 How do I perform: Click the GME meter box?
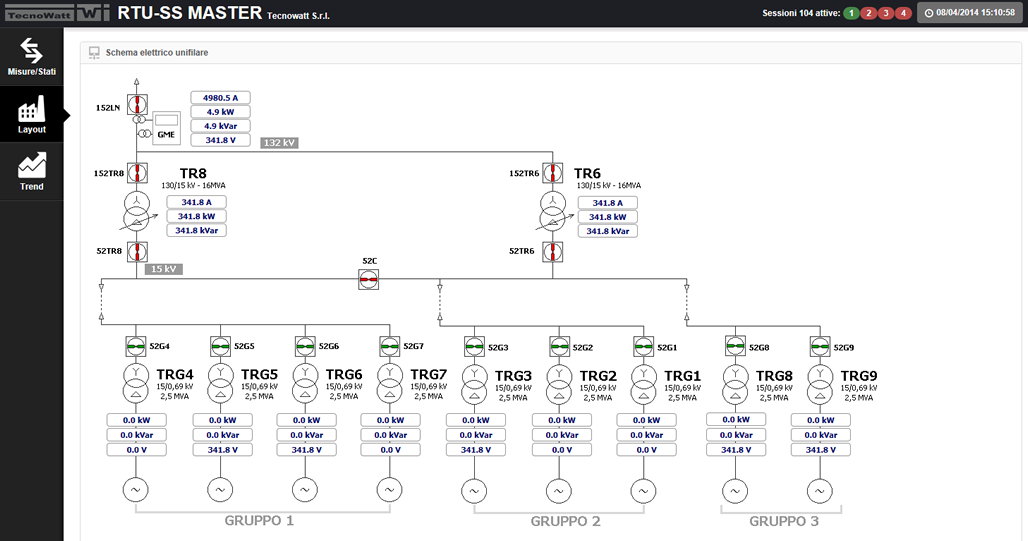click(x=166, y=134)
